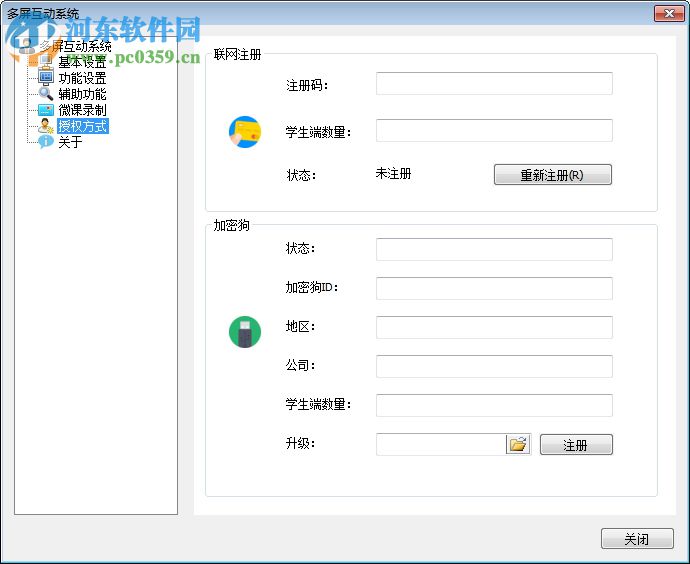The image size is (690, 564).
Task: Click the 升级 file path field
Action: pyautogui.click(x=441, y=444)
